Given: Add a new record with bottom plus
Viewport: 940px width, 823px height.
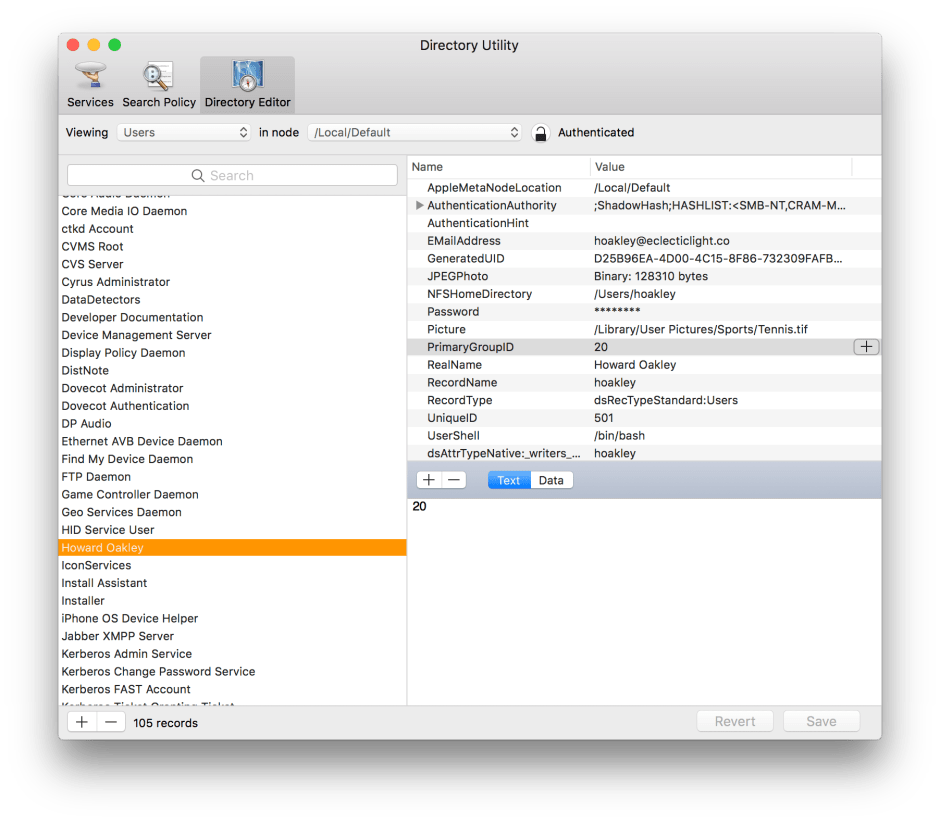Looking at the screenshot, I should [82, 722].
